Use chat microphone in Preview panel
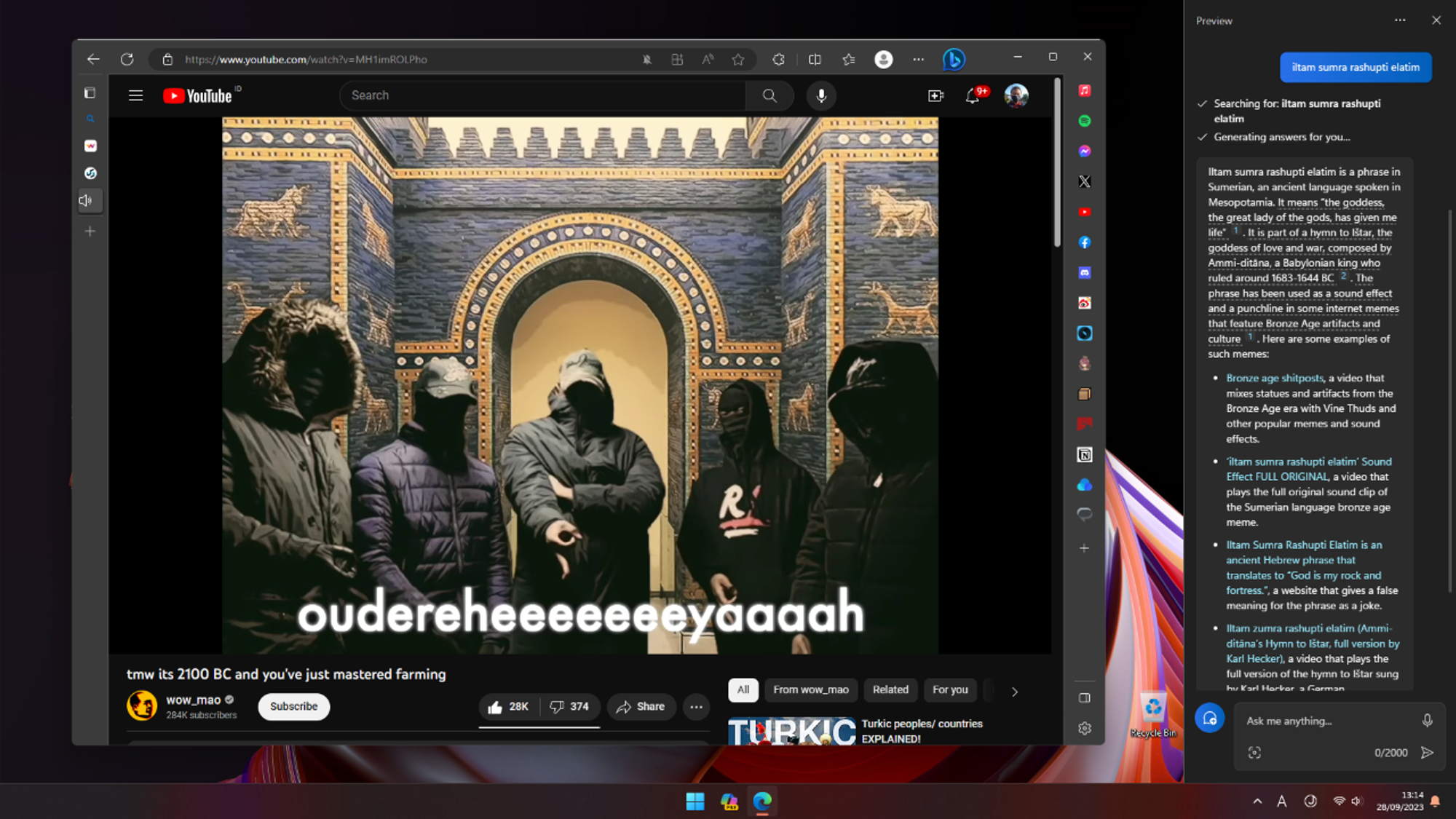 coord(1427,721)
